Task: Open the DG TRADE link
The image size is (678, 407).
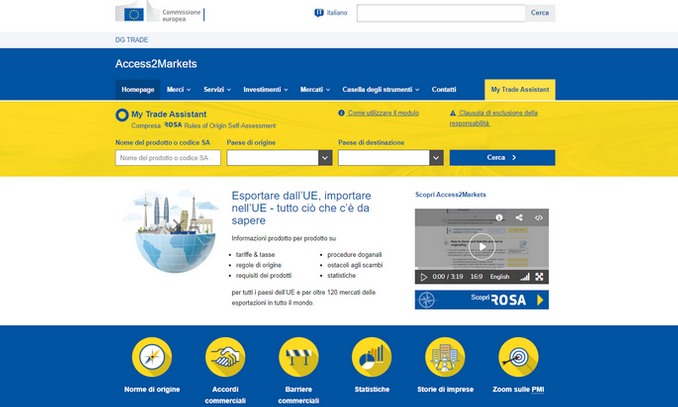Action: point(131,40)
